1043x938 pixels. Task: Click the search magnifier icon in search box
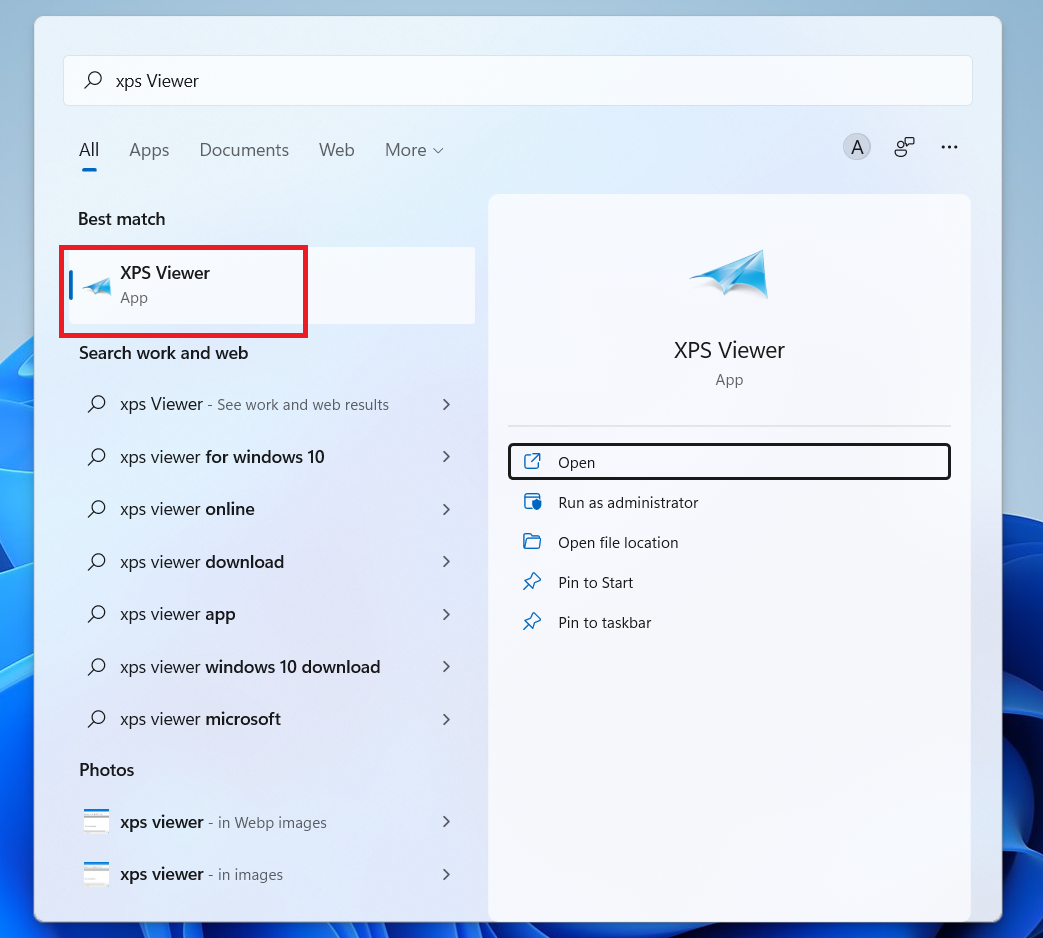pos(93,80)
